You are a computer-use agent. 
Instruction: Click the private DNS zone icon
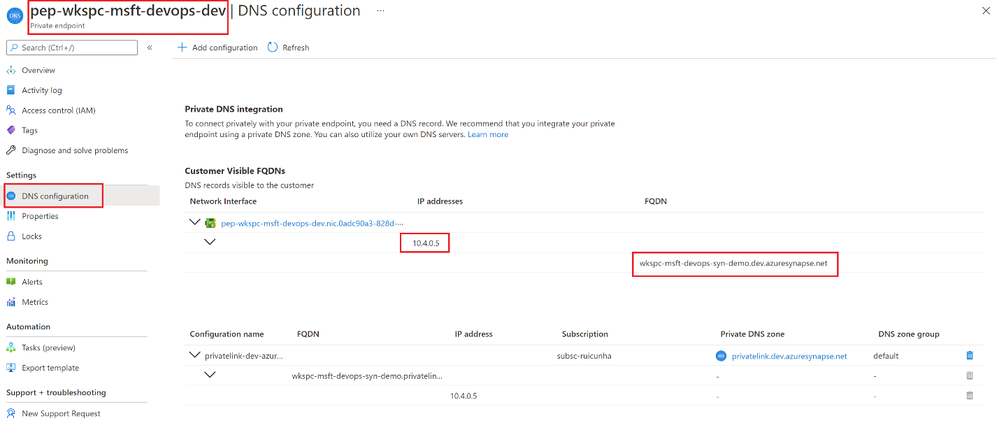tap(721, 356)
